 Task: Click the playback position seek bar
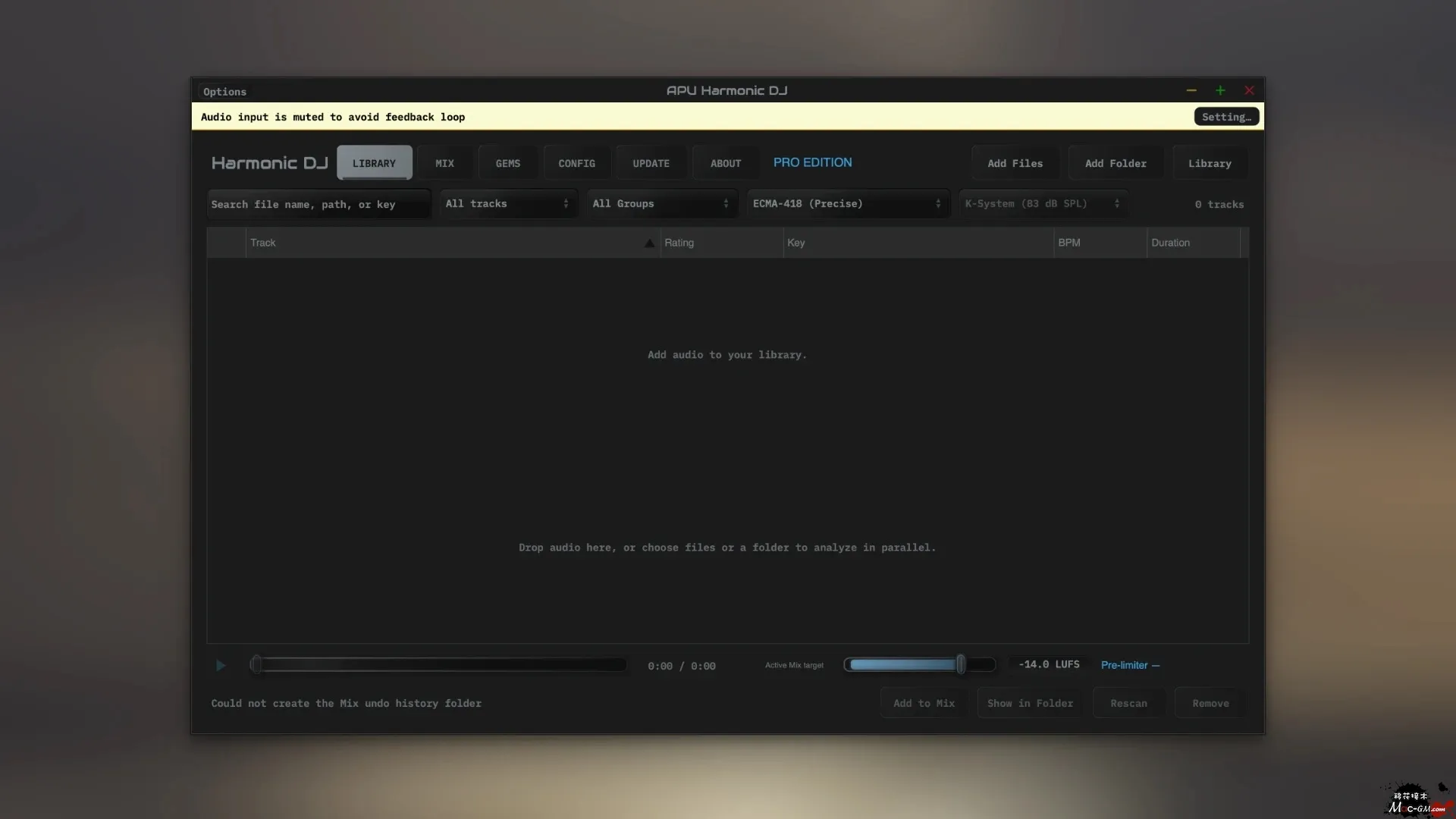(x=438, y=665)
